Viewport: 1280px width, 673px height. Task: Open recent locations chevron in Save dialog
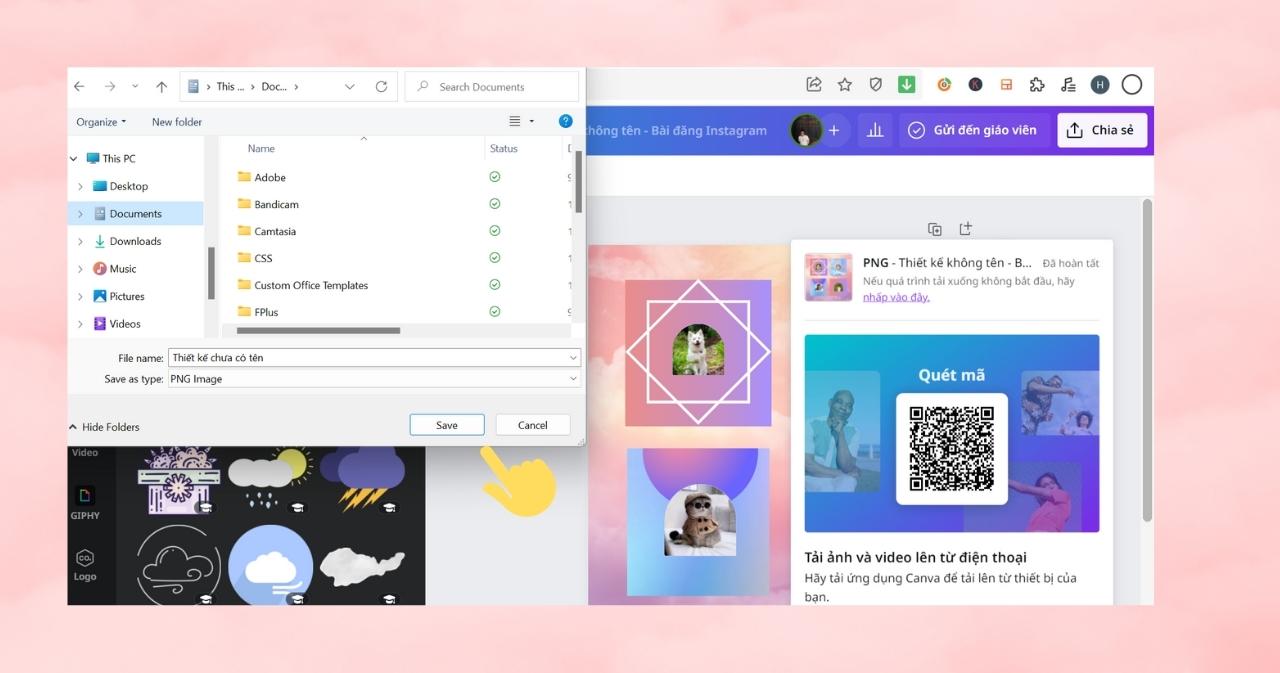coord(135,87)
